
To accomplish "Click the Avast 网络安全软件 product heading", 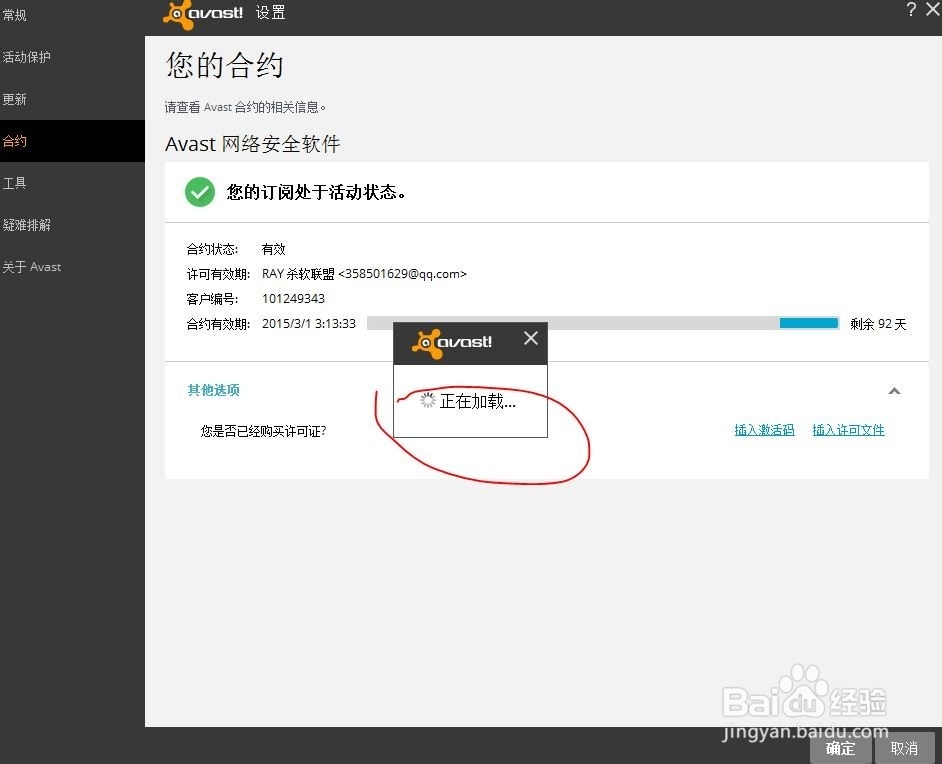I will point(253,144).
